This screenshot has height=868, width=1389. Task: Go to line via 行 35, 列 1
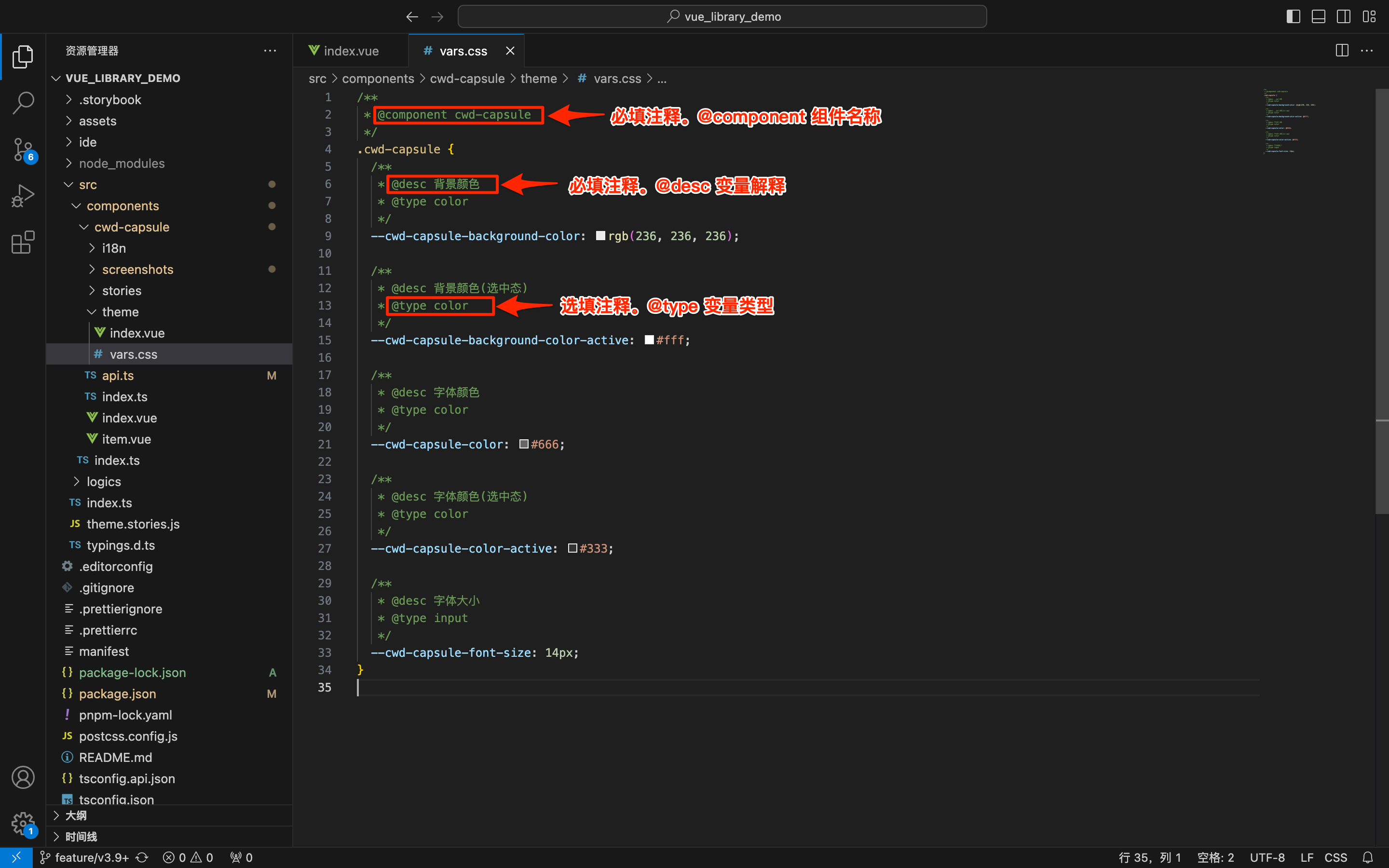1150,858
